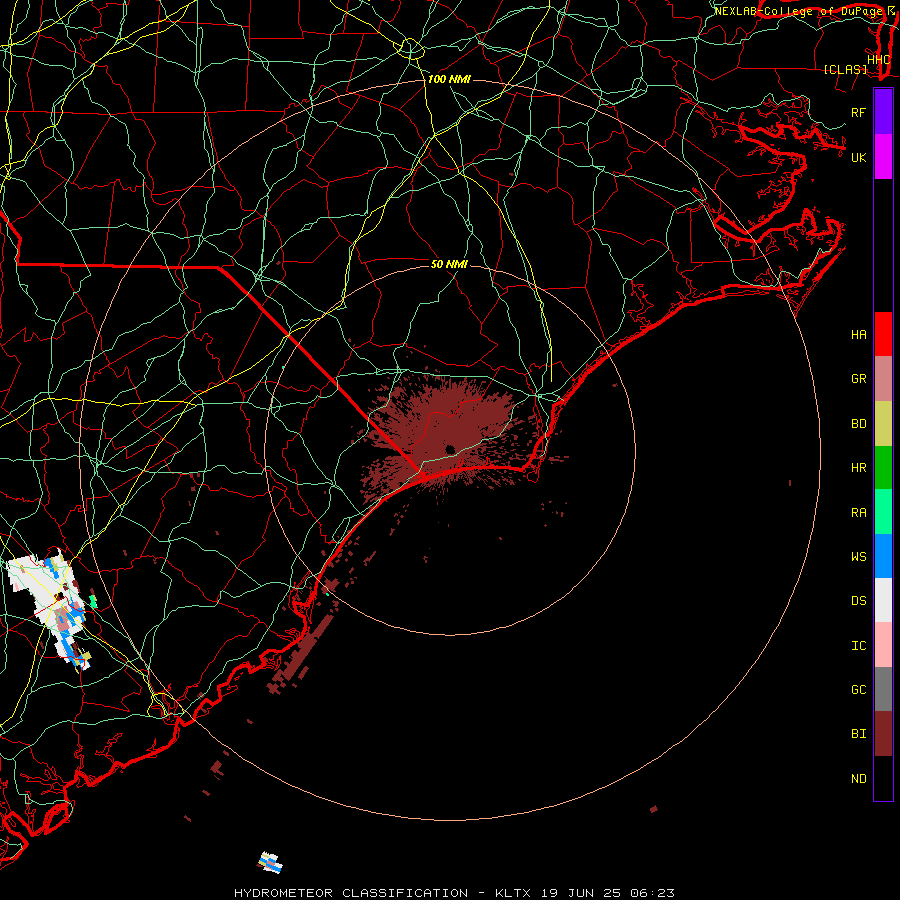Click the UK magenta legend swatch
This screenshot has height=900, width=900.
883,157
